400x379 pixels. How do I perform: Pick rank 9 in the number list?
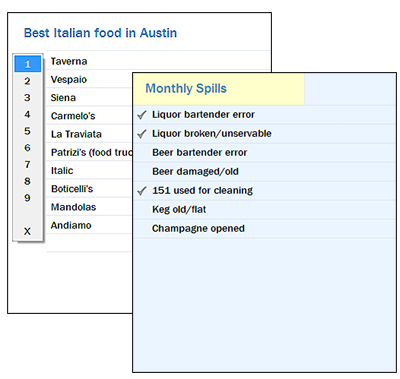click(x=28, y=198)
